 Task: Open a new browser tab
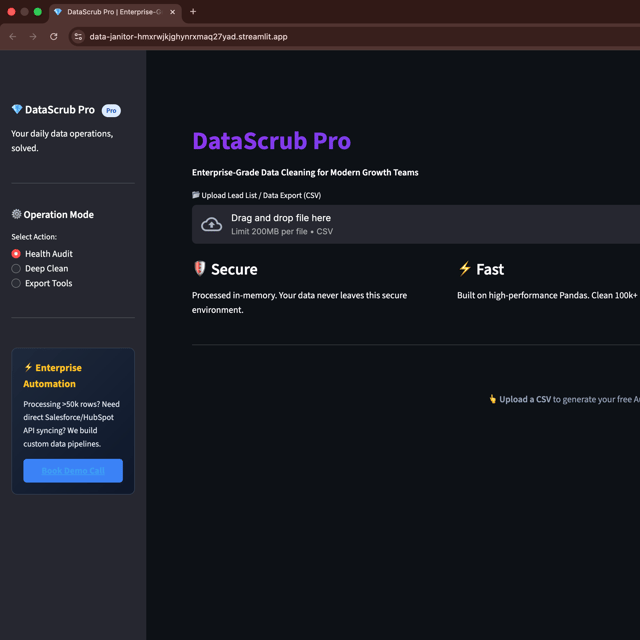click(x=193, y=12)
